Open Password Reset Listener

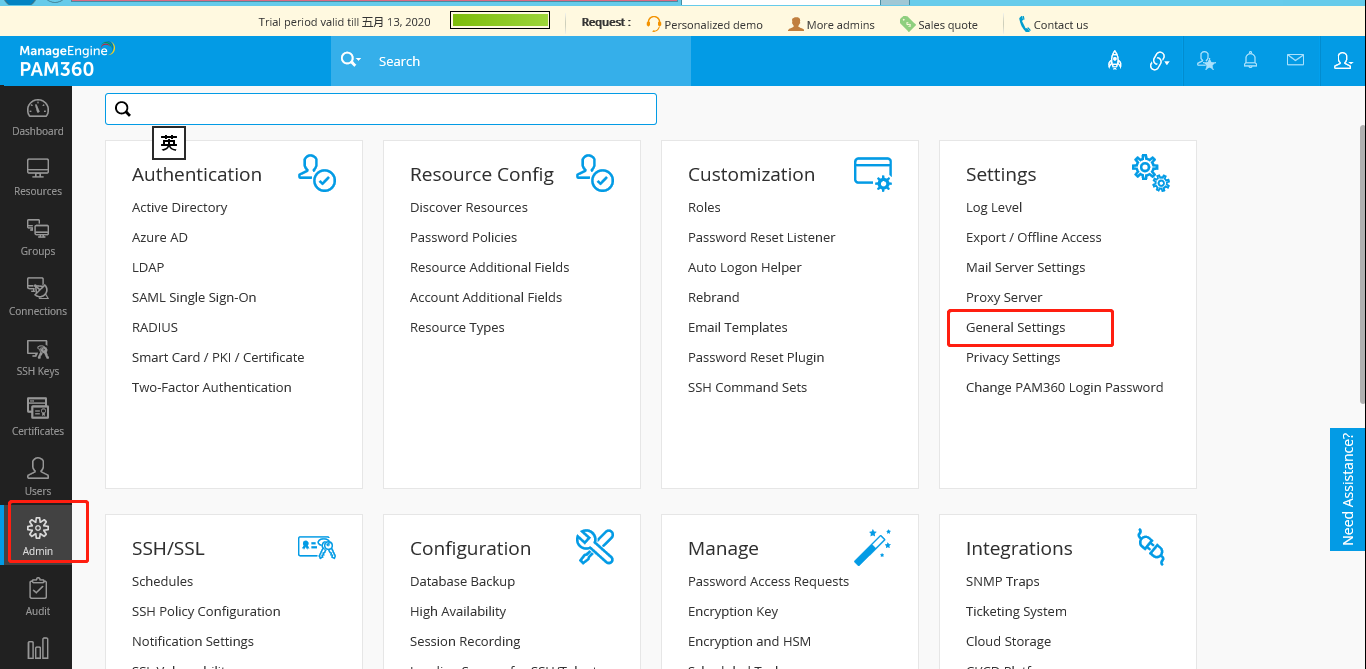[762, 238]
